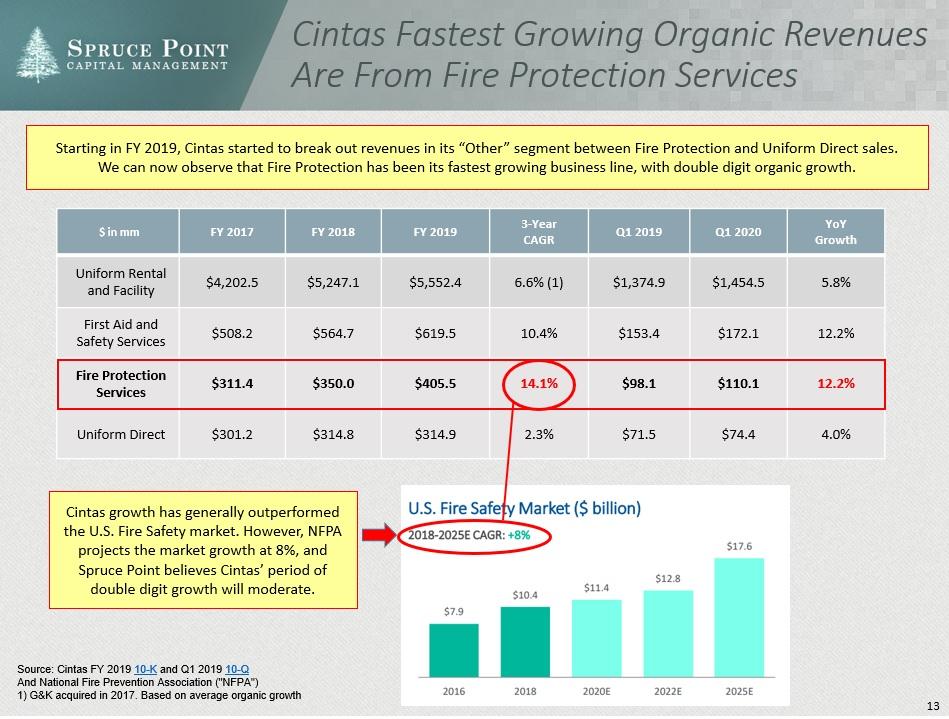The image size is (949, 719).
Task: Click the '$ in mm' header cell
Action: [x=119, y=232]
